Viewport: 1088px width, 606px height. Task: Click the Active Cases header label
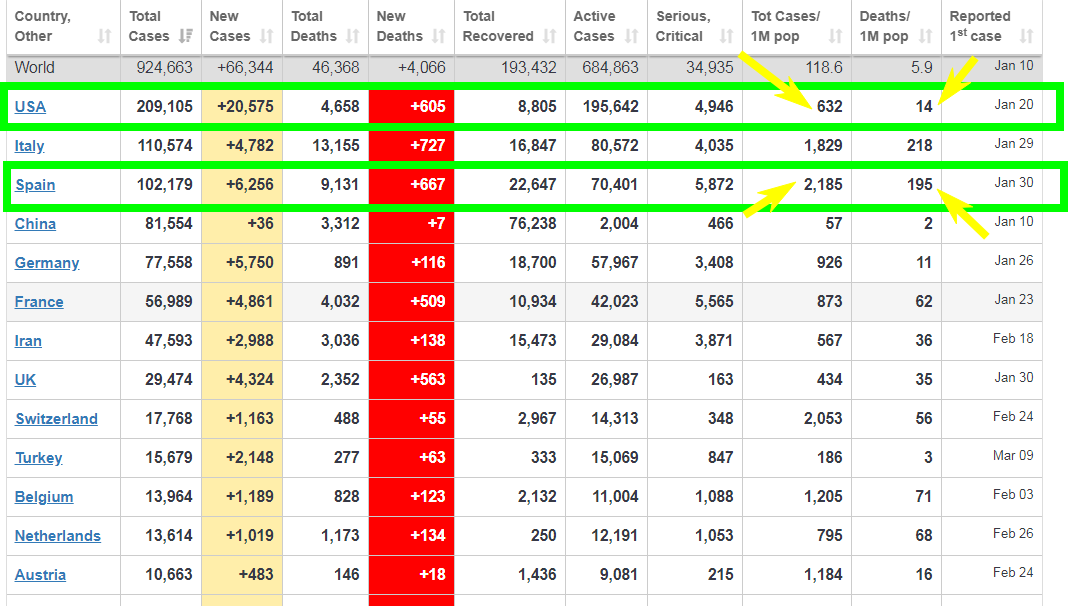(x=595, y=26)
